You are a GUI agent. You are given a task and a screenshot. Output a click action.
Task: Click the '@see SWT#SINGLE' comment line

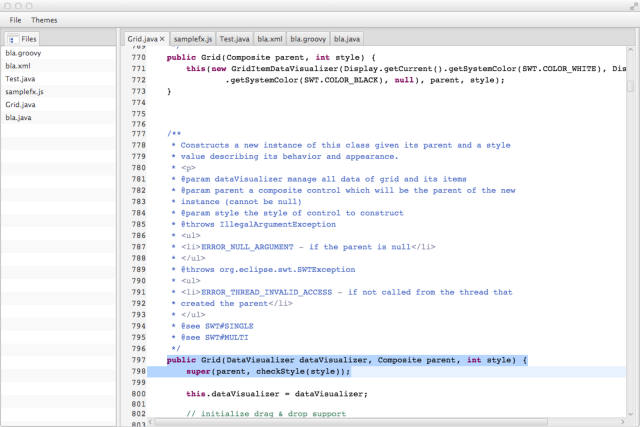point(217,326)
